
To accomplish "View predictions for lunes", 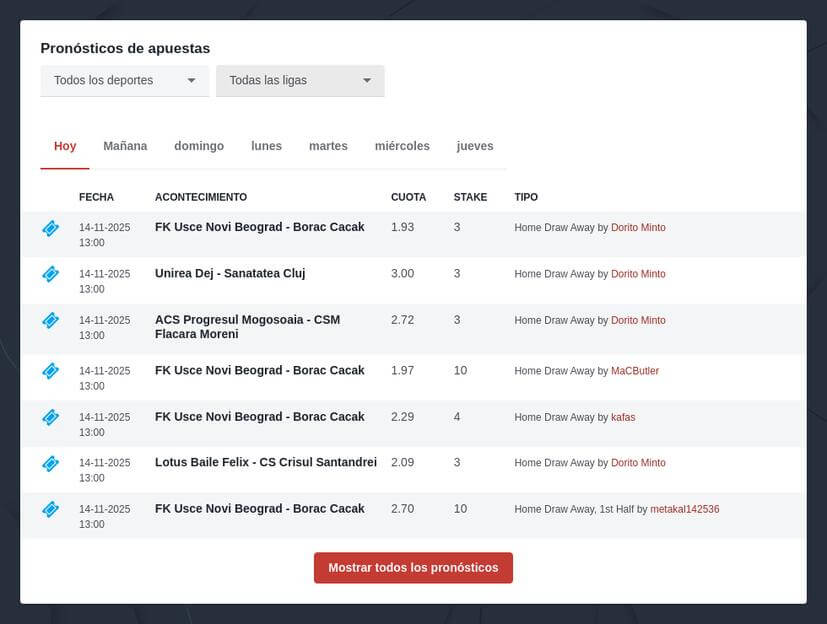I will pos(266,146).
